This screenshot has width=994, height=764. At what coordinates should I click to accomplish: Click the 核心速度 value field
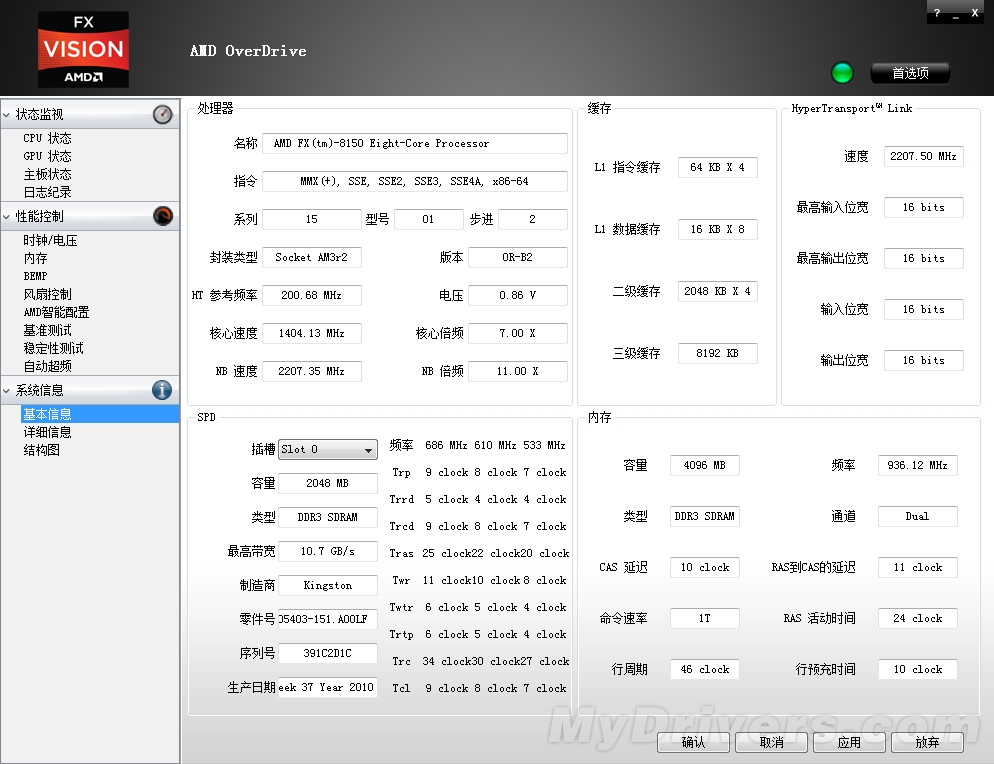[x=311, y=333]
